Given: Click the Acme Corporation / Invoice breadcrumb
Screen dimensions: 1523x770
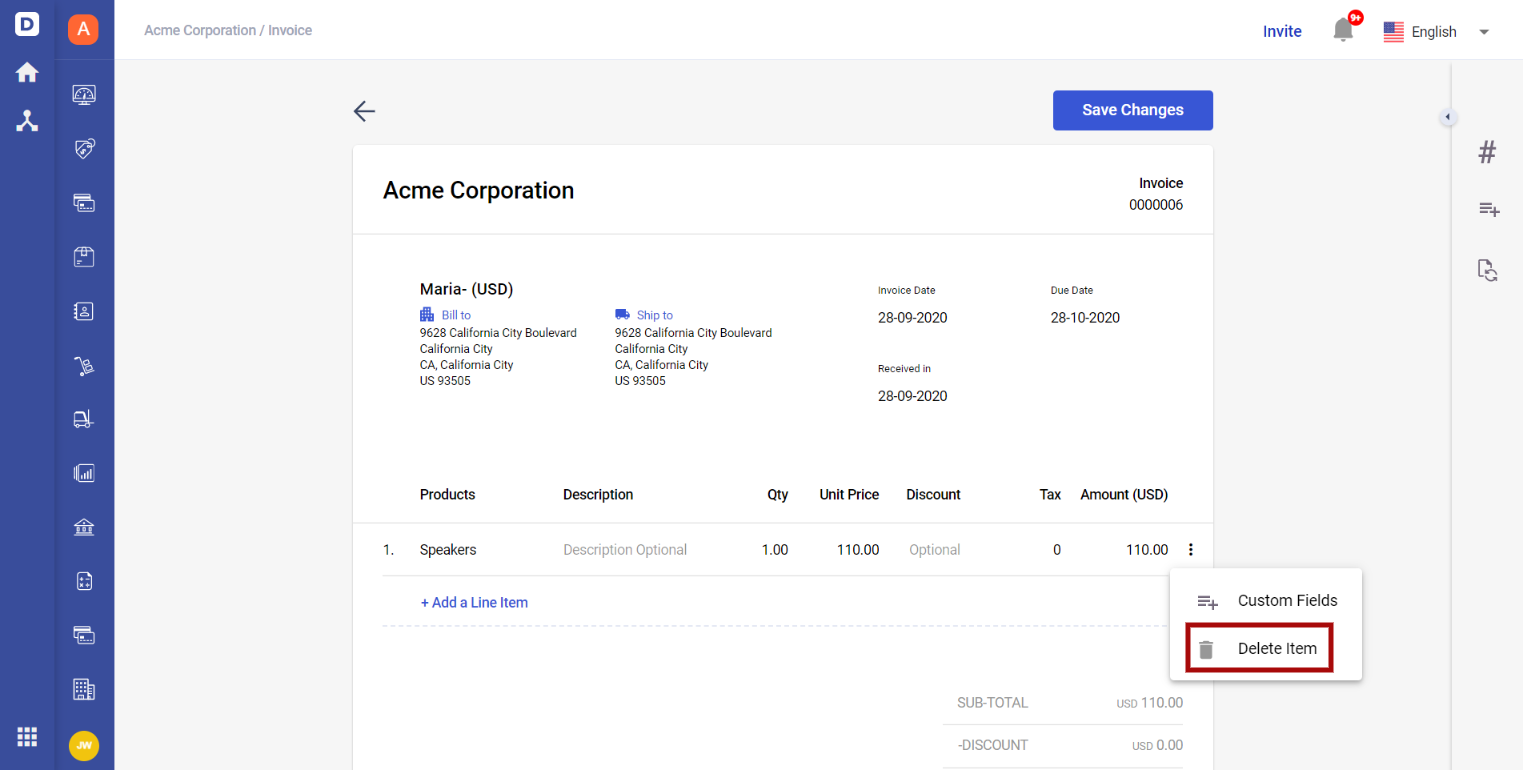Looking at the screenshot, I should click(228, 31).
